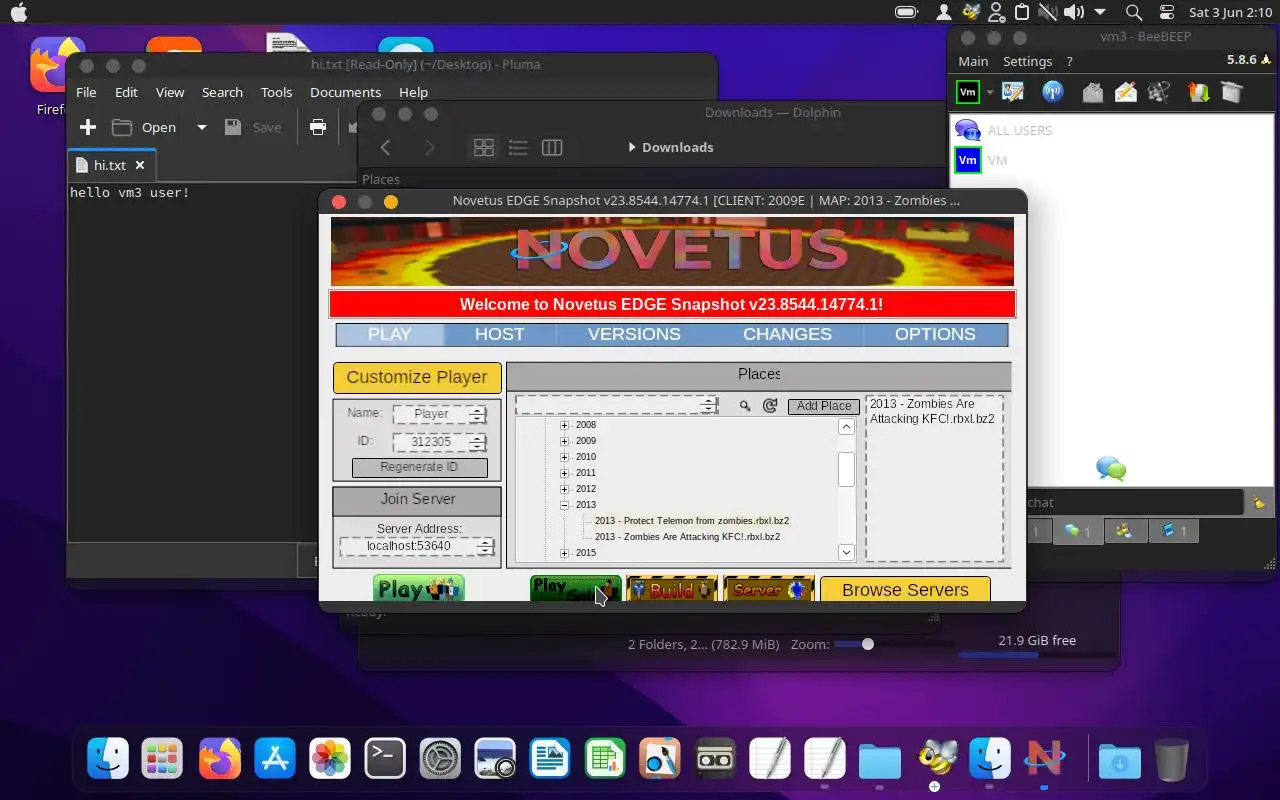The height and width of the screenshot is (800, 1280).
Task: Click Dolphin forward navigation arrow
Action: (429, 147)
